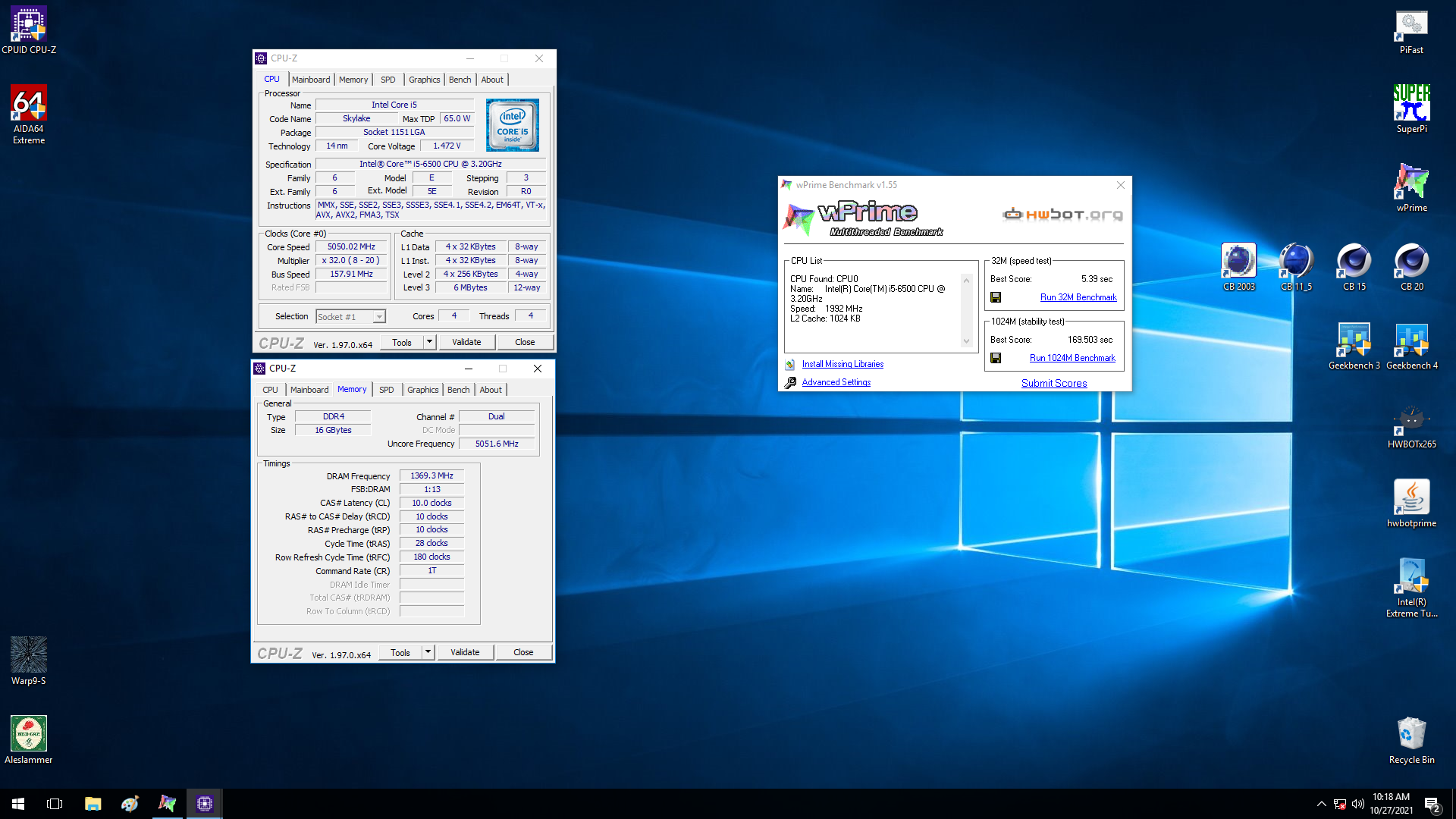Click Close button in lower CPU-Z window

[x=523, y=652]
